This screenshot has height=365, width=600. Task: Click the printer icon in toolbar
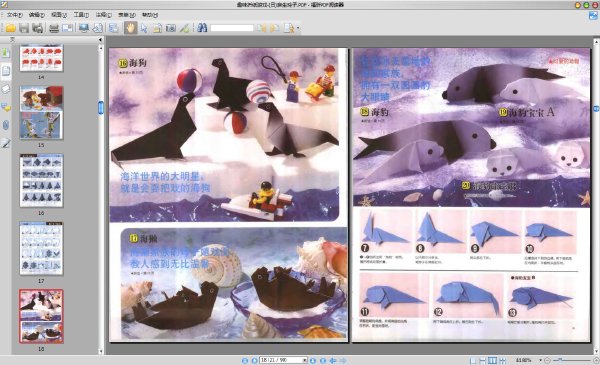tap(54, 28)
